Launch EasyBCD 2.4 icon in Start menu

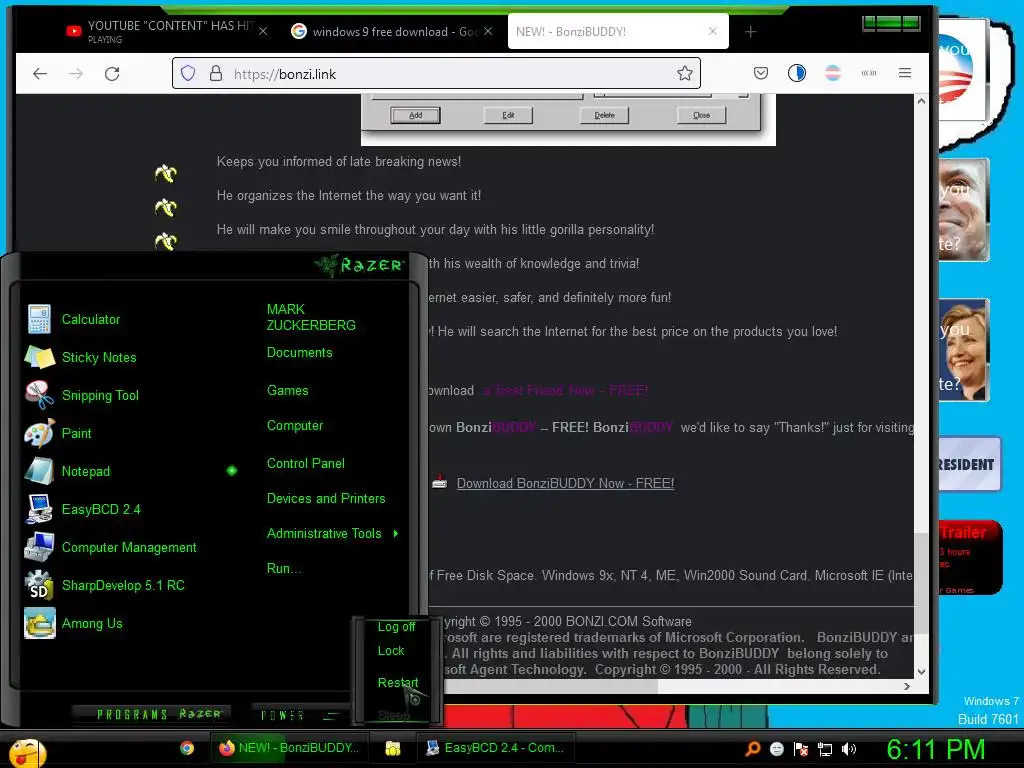[x=39, y=509]
